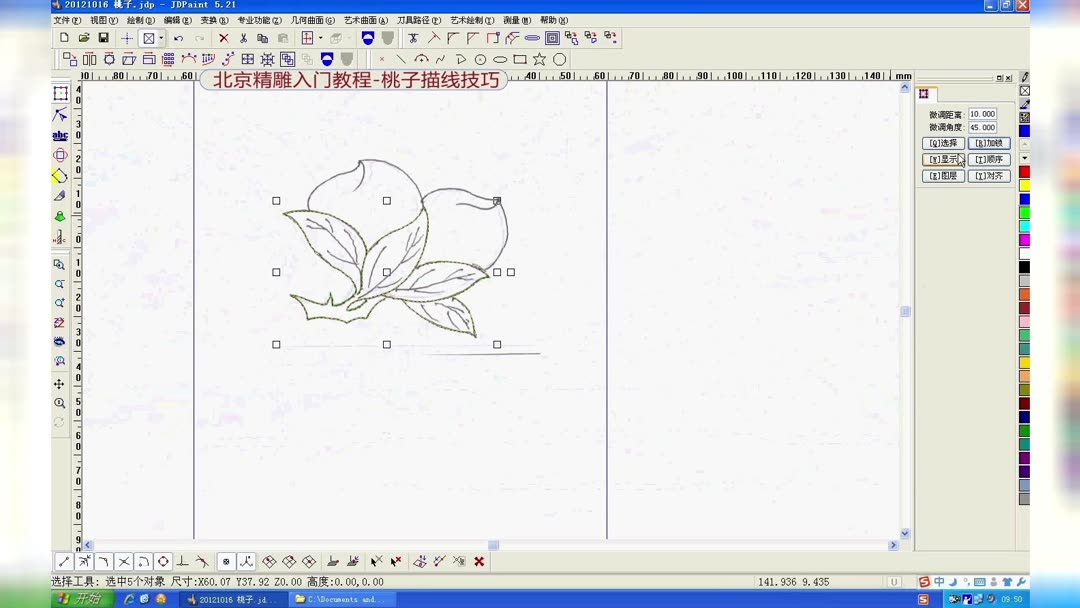Toggle the tangent snap icon
Image resolution: width=1080 pixels, height=608 pixels.
pyautogui.click(x=200, y=561)
